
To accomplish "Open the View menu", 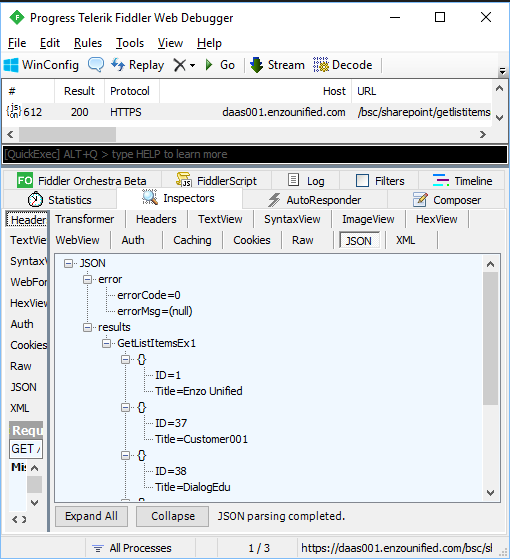I will (170, 43).
